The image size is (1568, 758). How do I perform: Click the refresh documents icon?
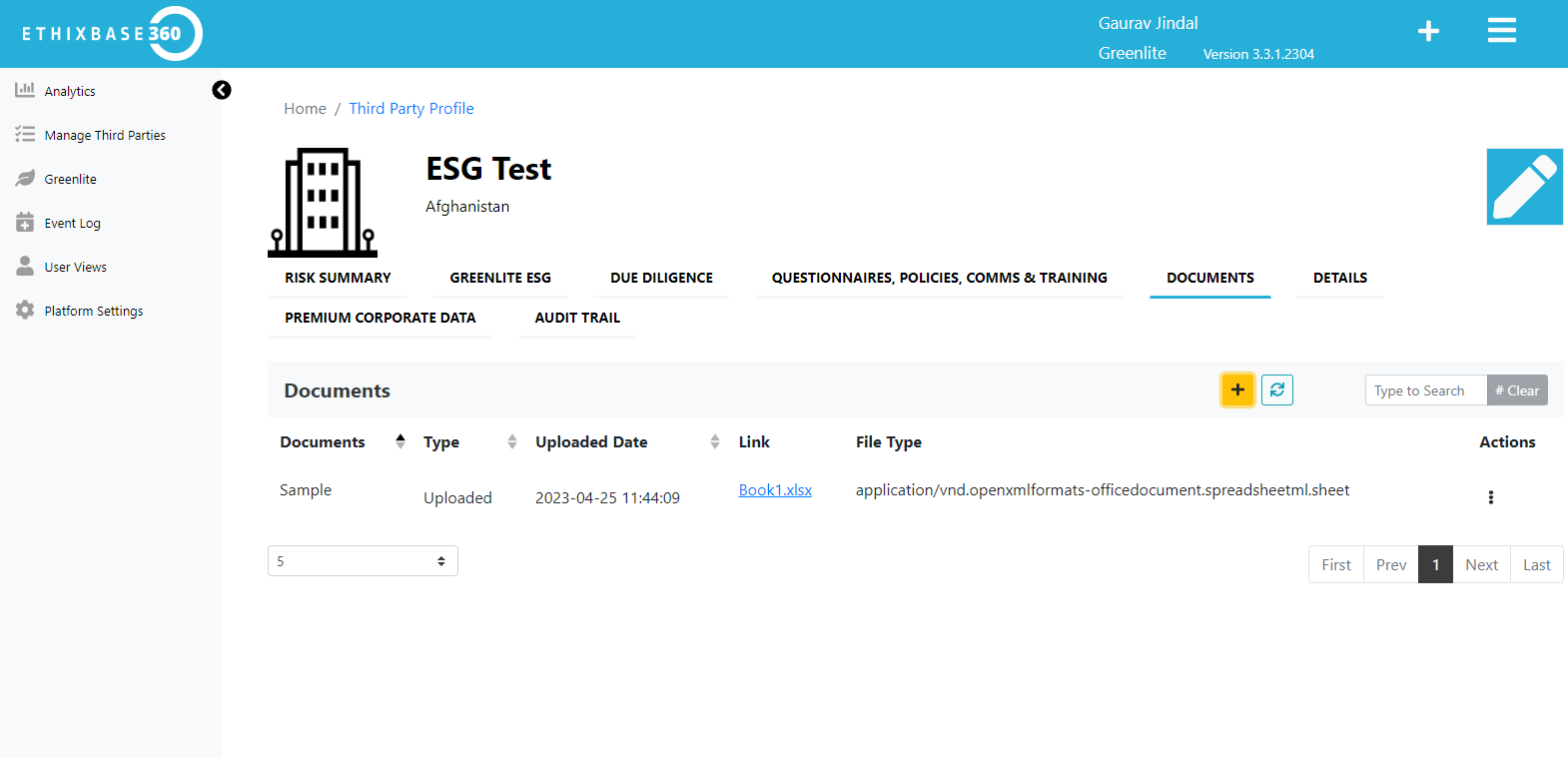click(x=1277, y=389)
